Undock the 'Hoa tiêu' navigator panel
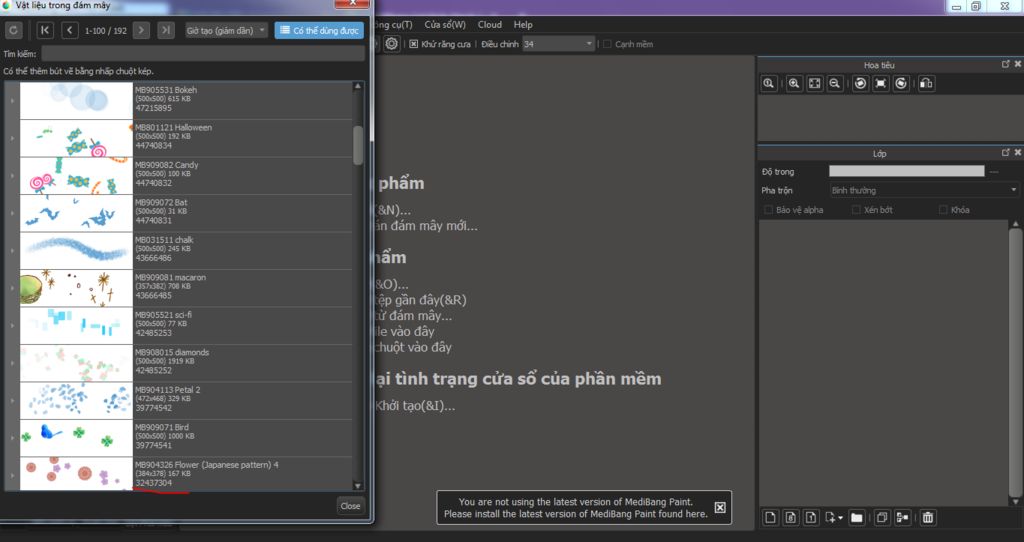 click(x=1006, y=64)
